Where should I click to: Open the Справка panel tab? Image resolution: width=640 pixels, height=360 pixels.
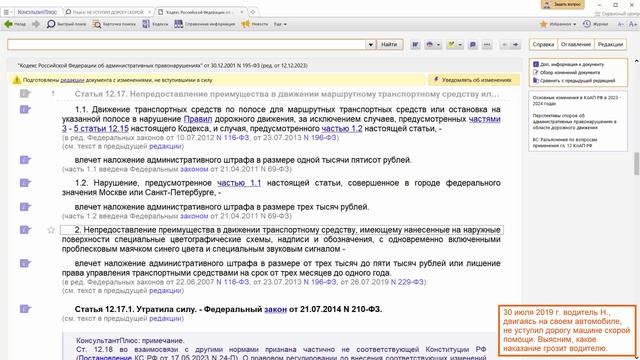543,44
